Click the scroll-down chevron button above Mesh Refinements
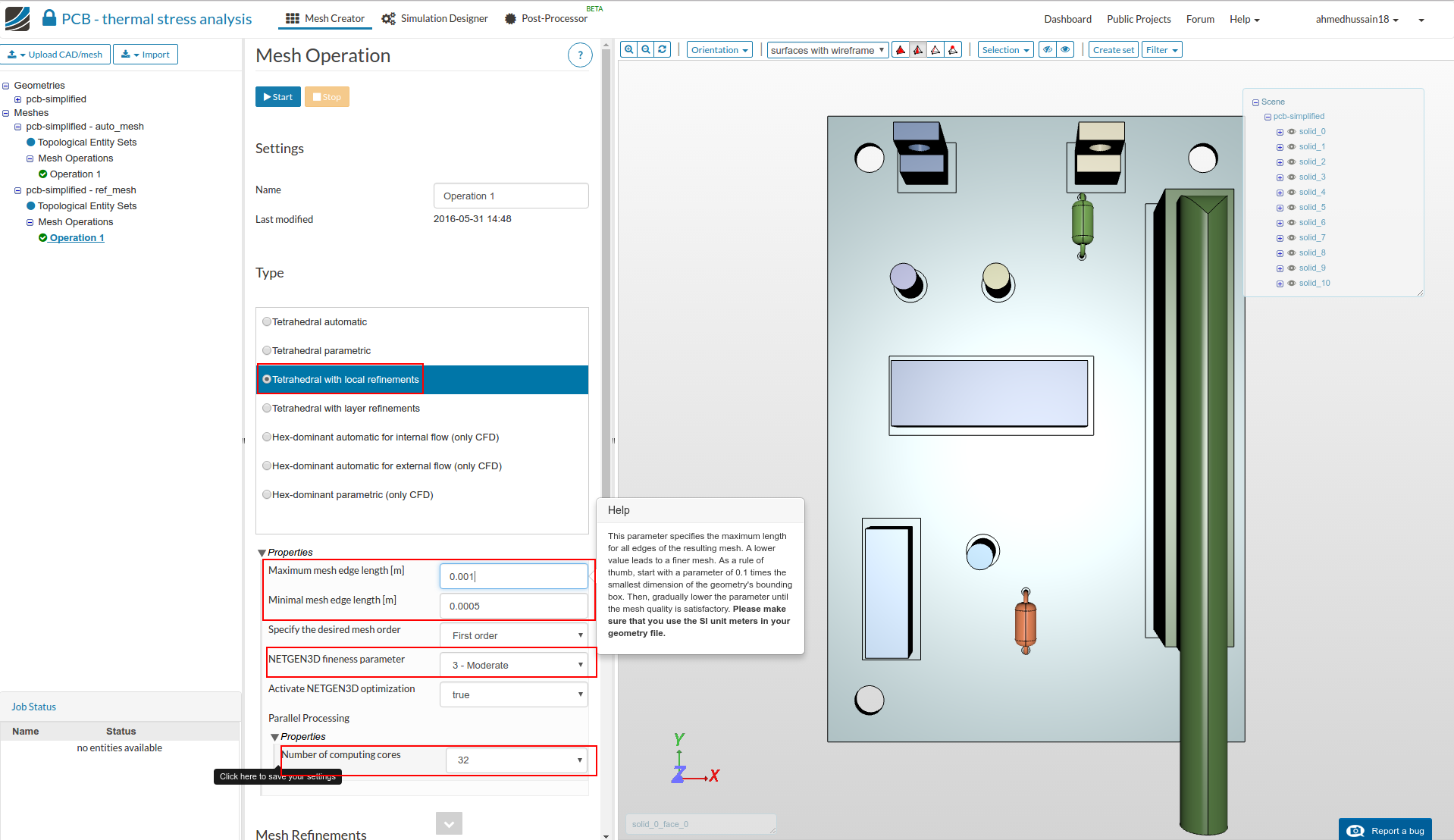The image size is (1454, 840). [x=449, y=823]
